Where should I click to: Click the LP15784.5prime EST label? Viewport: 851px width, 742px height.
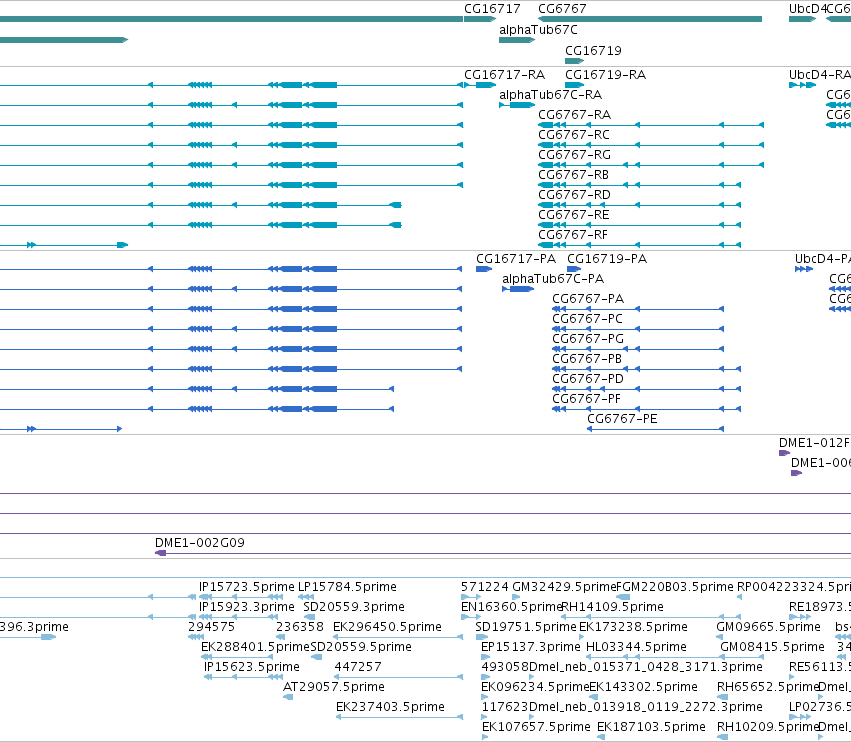(x=347, y=587)
